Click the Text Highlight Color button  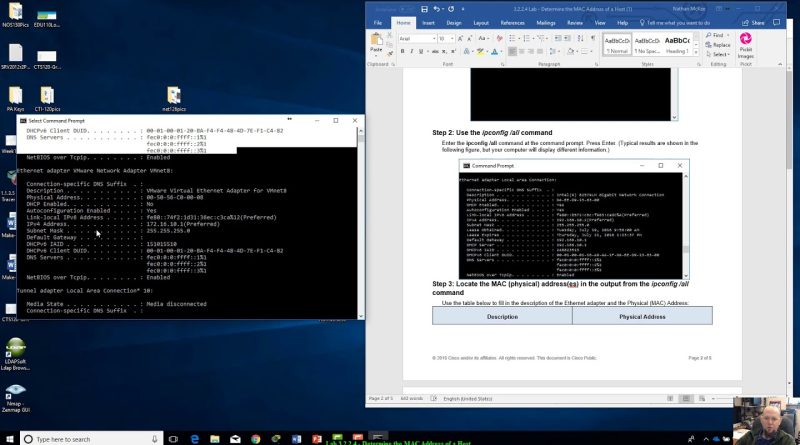481,52
